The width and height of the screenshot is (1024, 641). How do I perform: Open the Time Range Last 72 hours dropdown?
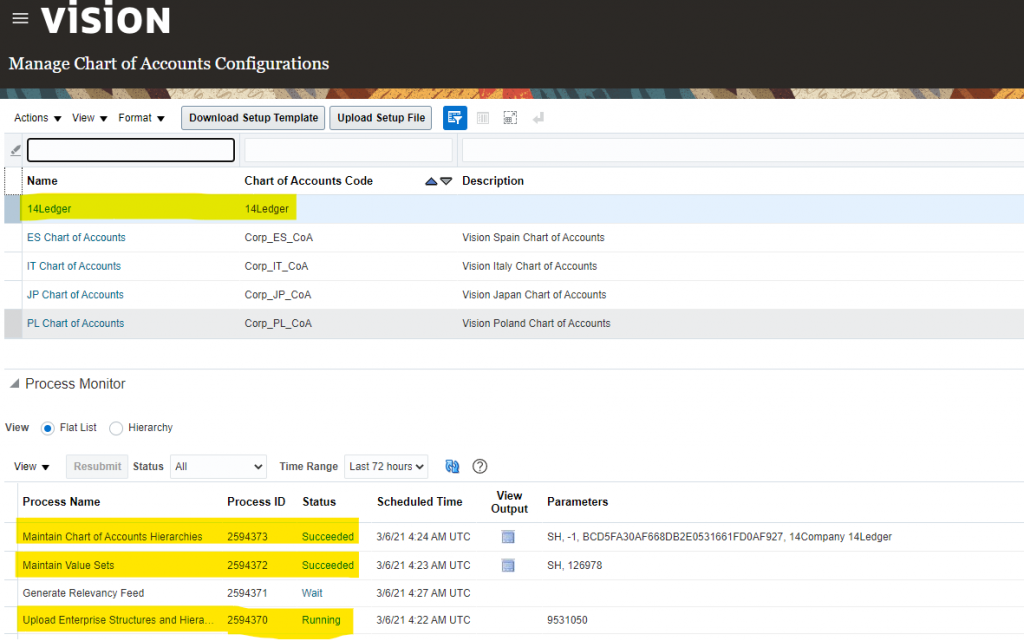tap(386, 467)
